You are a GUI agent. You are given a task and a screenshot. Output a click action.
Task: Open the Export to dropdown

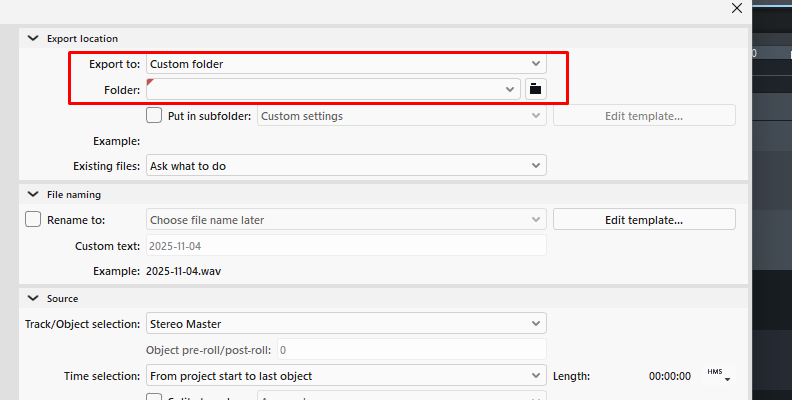click(x=345, y=64)
